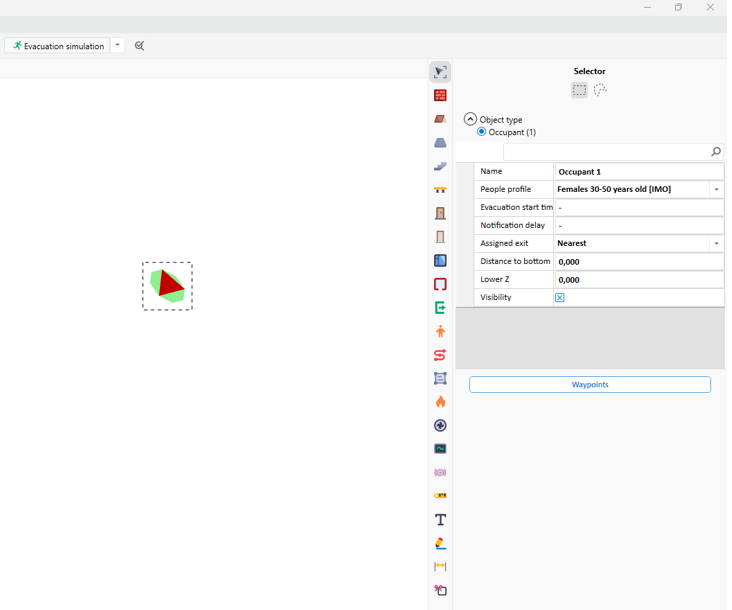Choose the stairs tool in toolbar
The width and height of the screenshot is (732, 610).
click(440, 166)
